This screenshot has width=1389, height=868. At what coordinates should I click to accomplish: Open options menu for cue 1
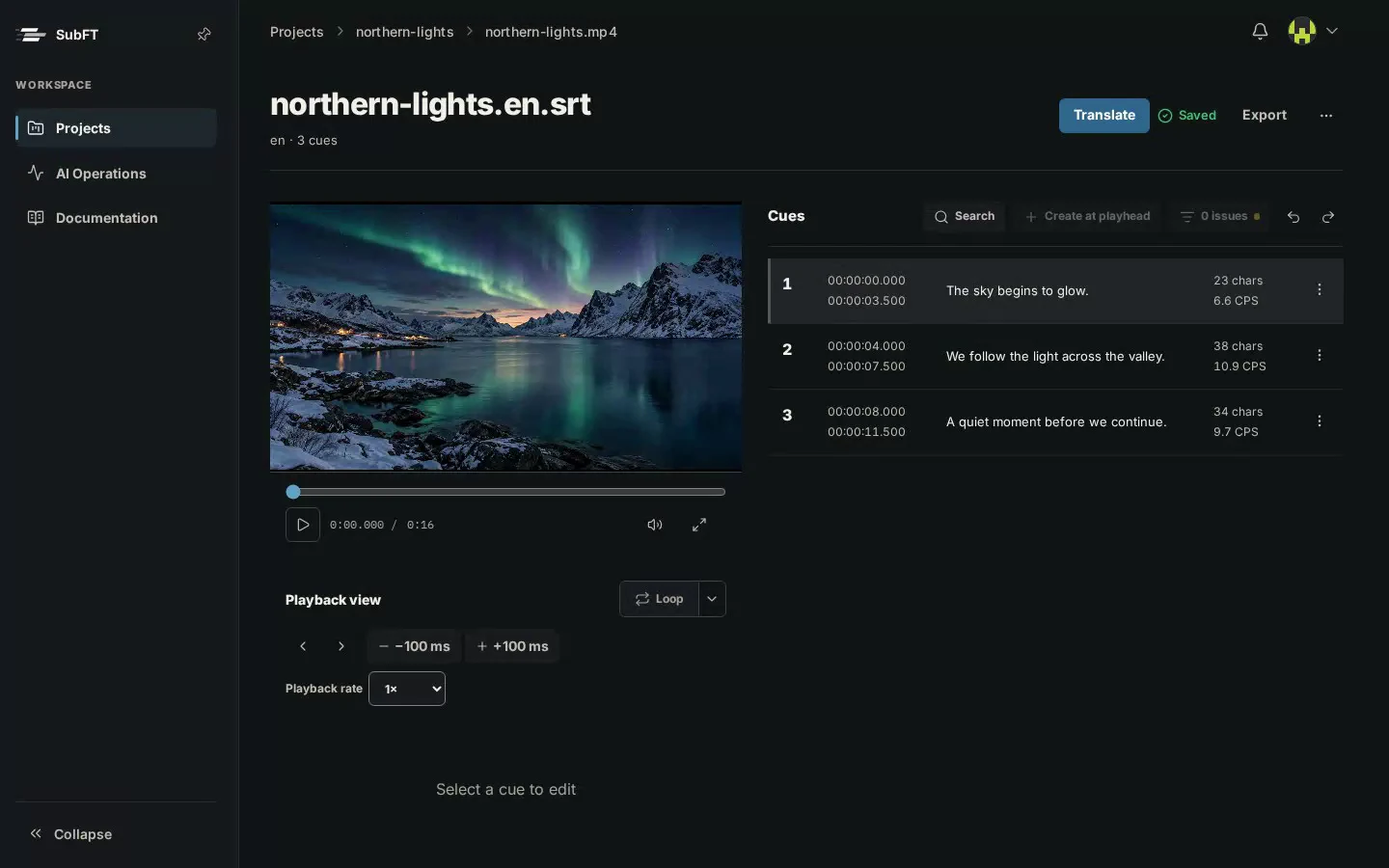click(x=1320, y=290)
